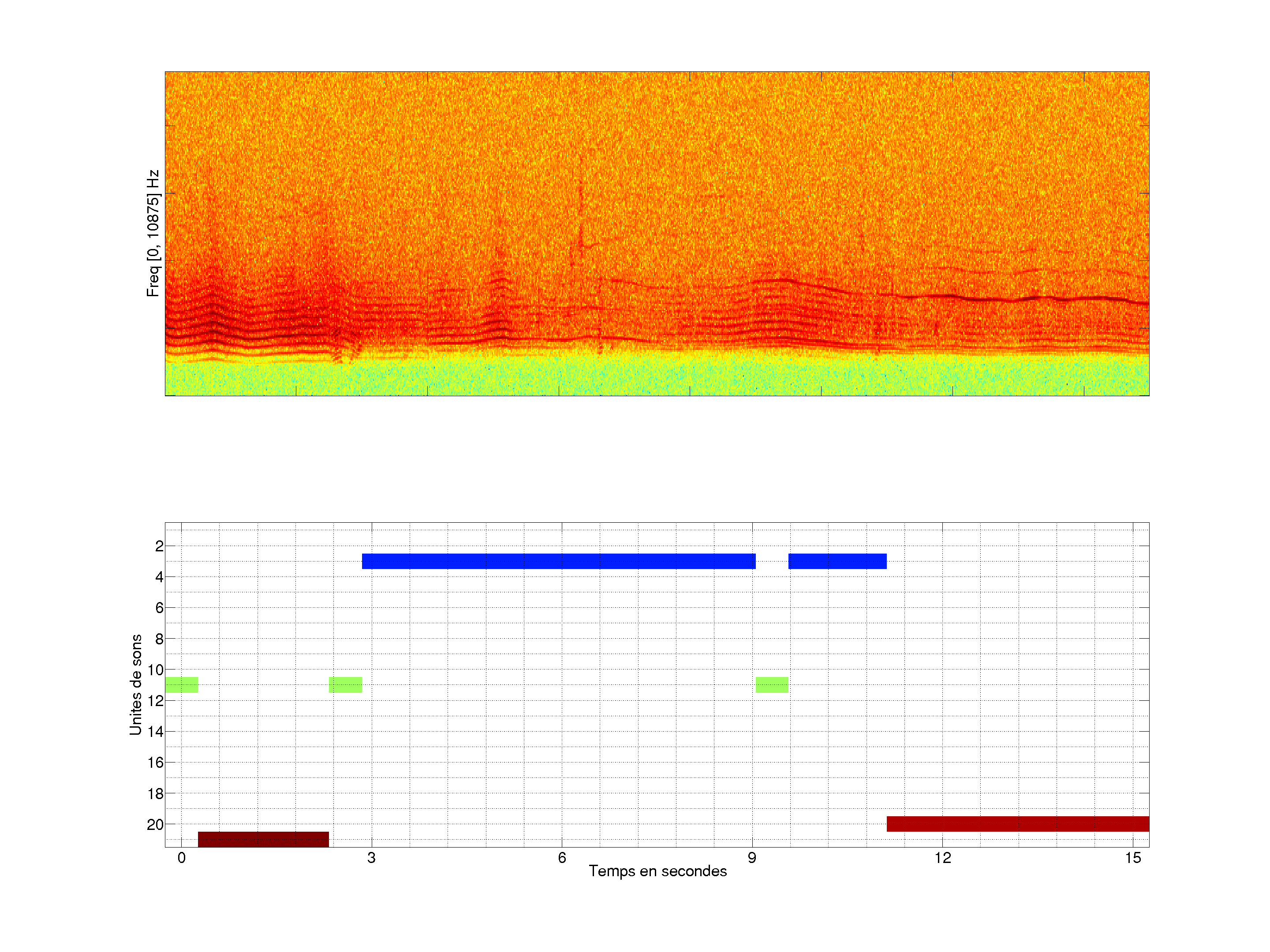Click the first light green bar at time 0
The width and height of the screenshot is (1270, 952).
click(x=181, y=684)
